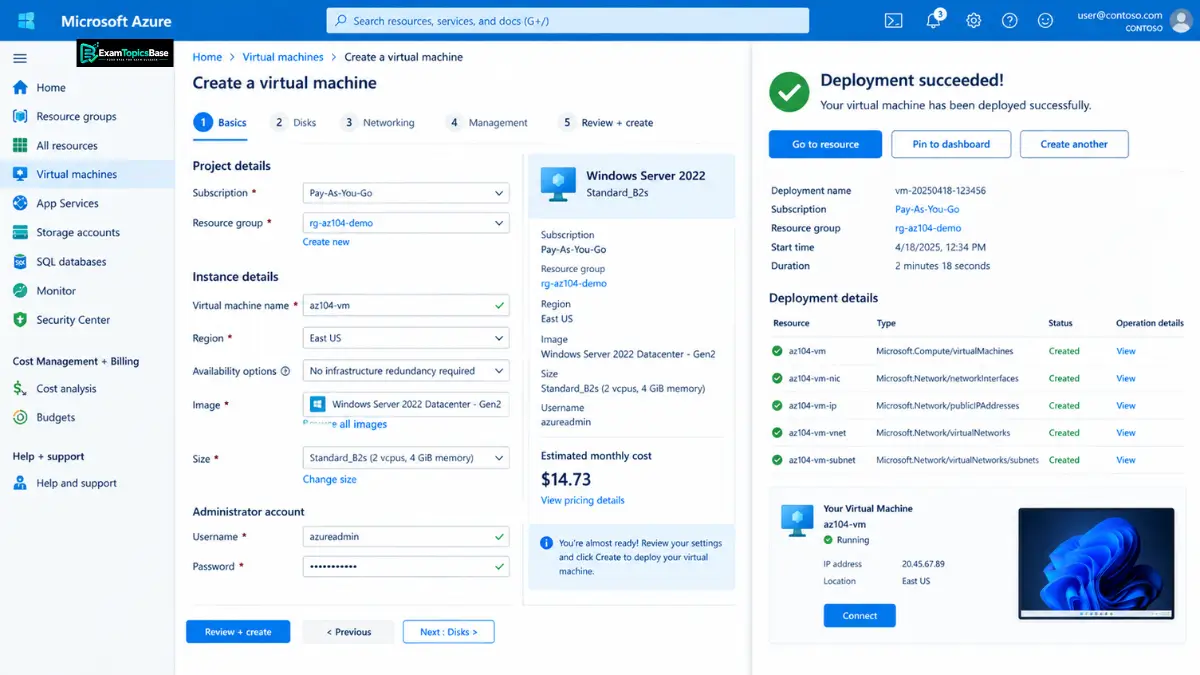The width and height of the screenshot is (1200, 675).
Task: Open settings gear icon in header
Action: point(973,20)
